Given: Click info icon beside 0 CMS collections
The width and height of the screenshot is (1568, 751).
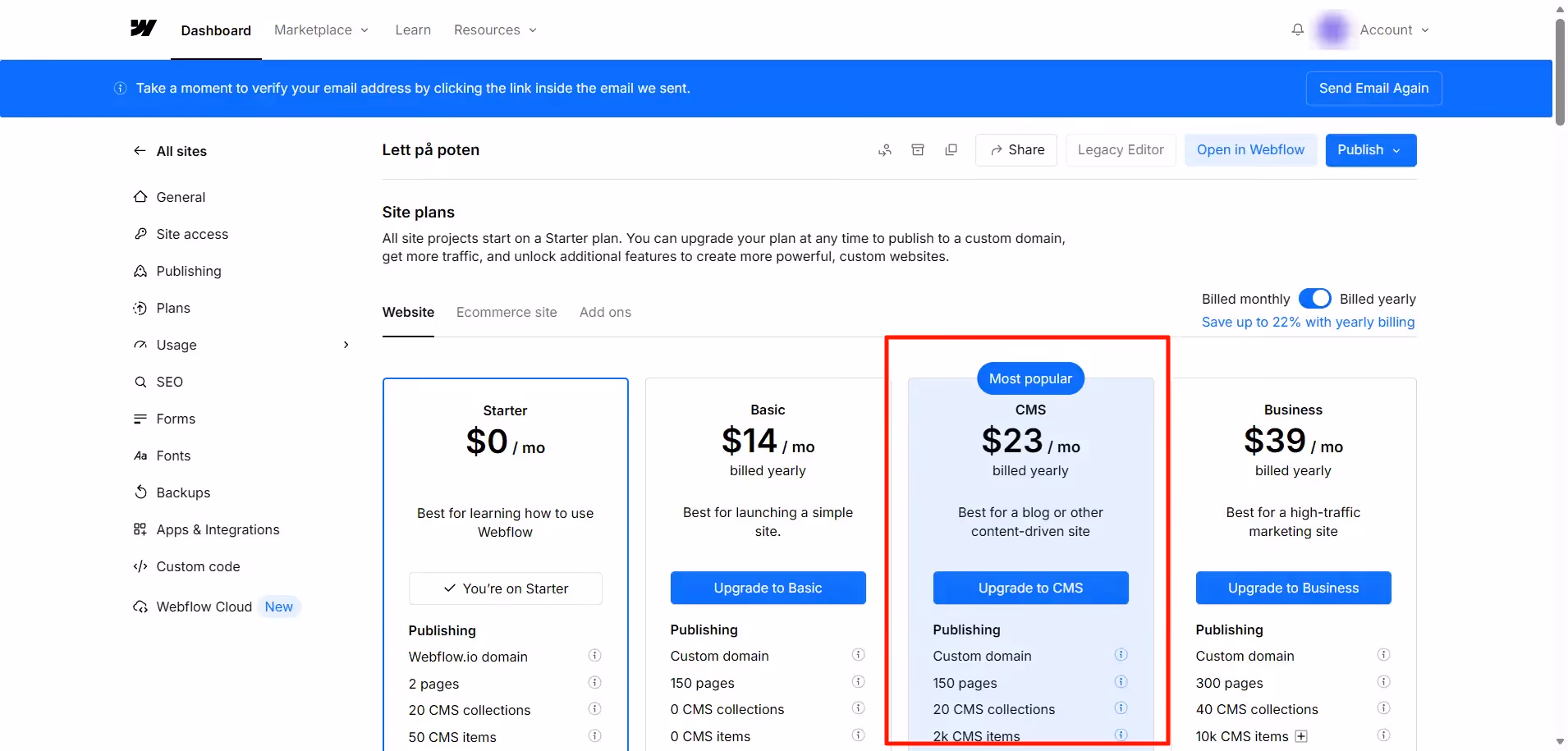Looking at the screenshot, I should [x=858, y=707].
